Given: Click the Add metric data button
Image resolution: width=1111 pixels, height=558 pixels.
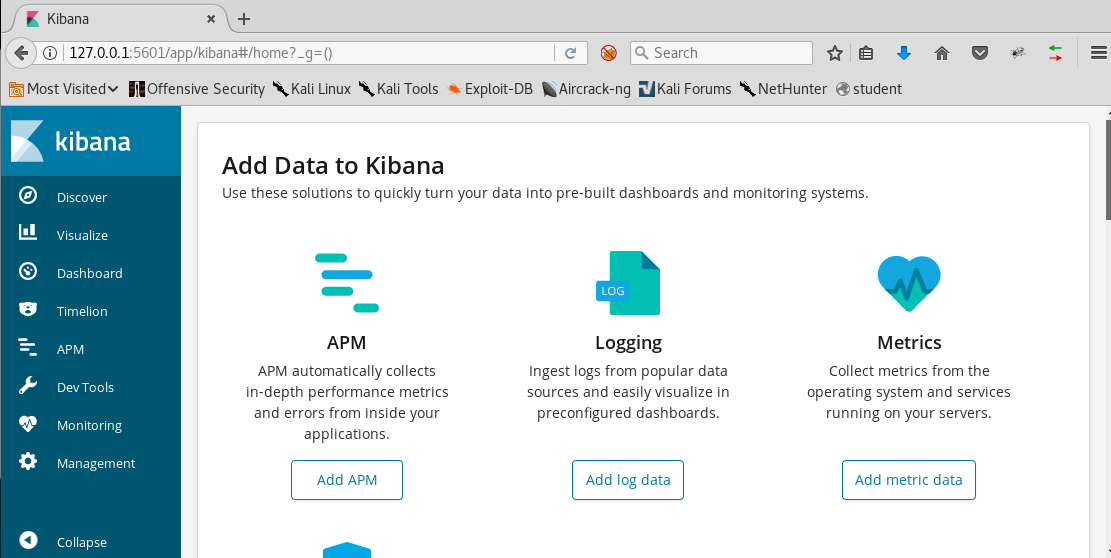Looking at the screenshot, I should 908,480.
